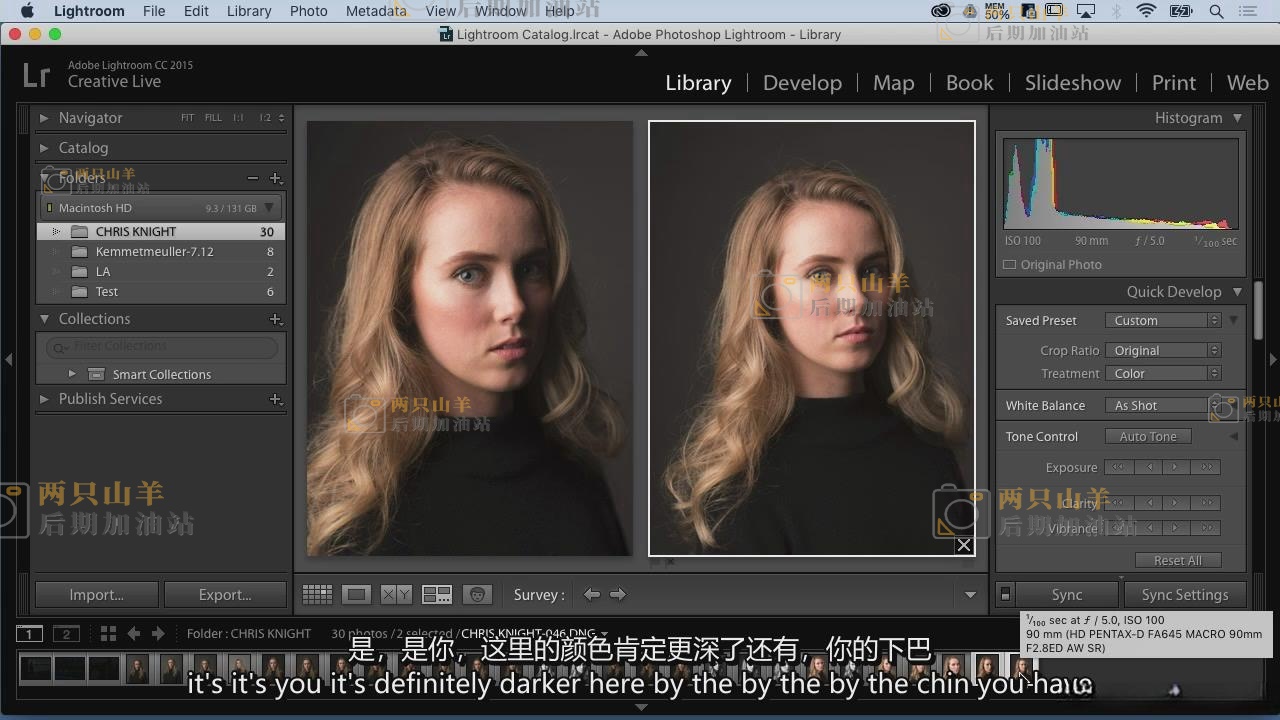Screen dimensions: 1280x720
Task: Open the Metadata menu
Action: pyautogui.click(x=376, y=11)
